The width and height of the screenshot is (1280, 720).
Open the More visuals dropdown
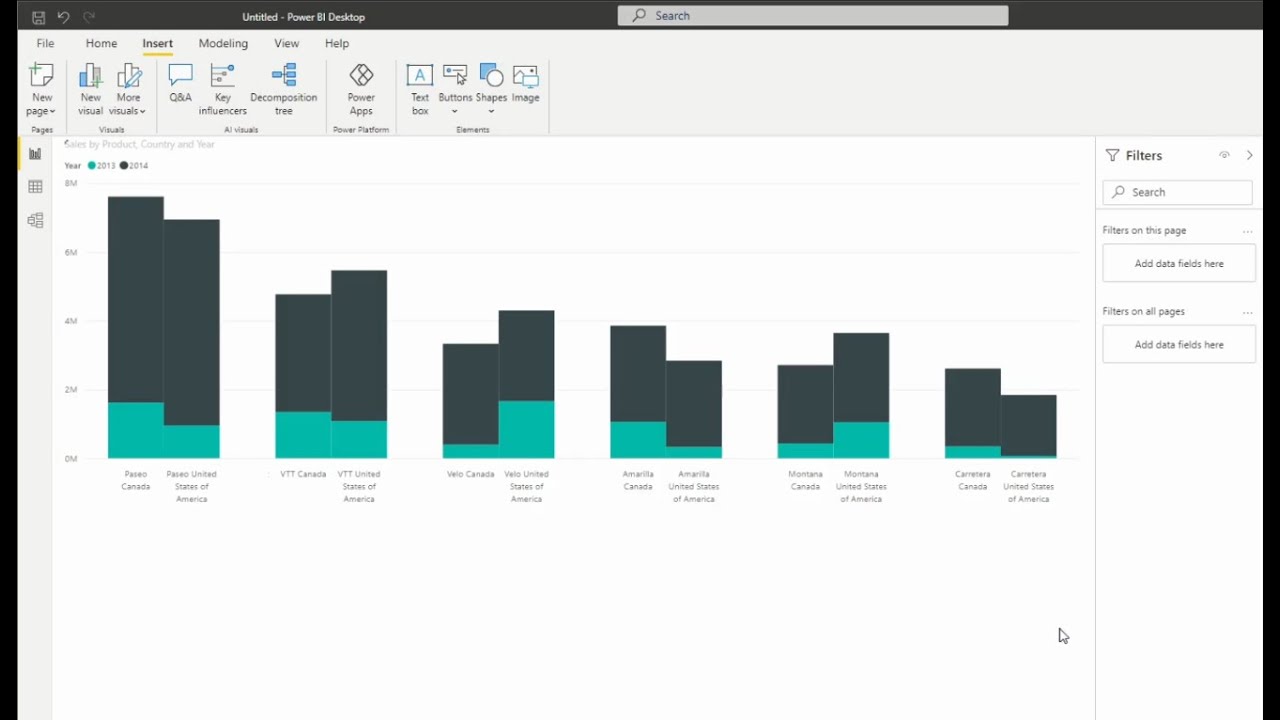tap(129, 90)
